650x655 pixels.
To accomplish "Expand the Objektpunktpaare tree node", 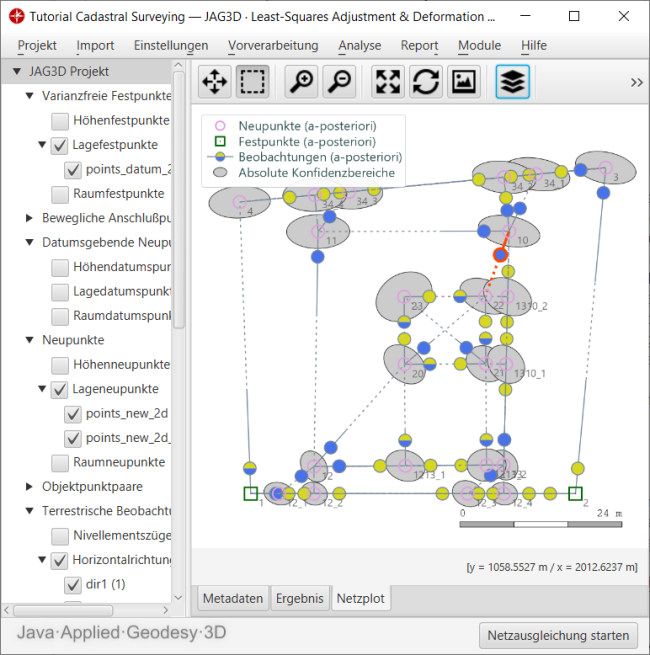I will (x=29, y=487).
